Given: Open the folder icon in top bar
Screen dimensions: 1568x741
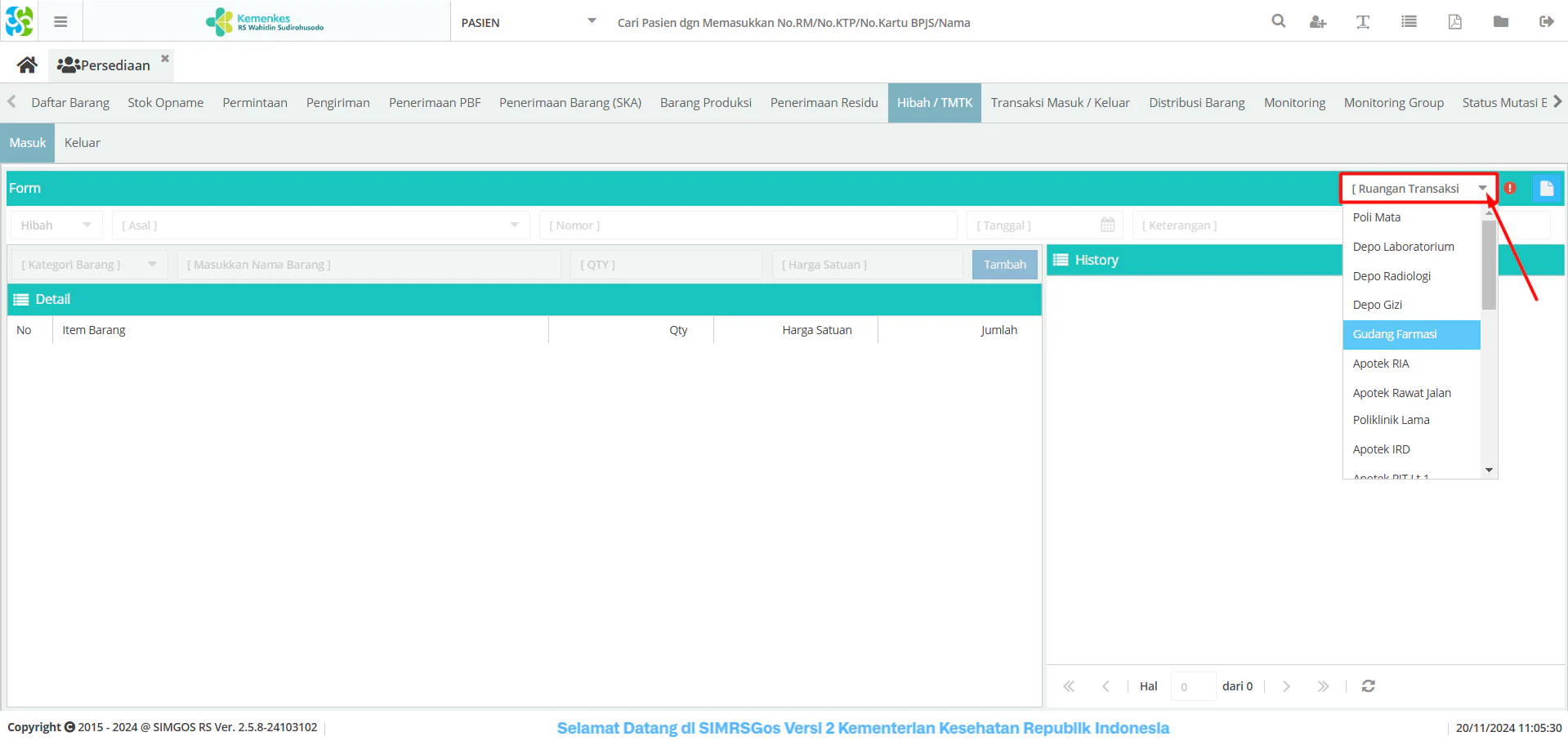Looking at the screenshot, I should click(x=1501, y=22).
